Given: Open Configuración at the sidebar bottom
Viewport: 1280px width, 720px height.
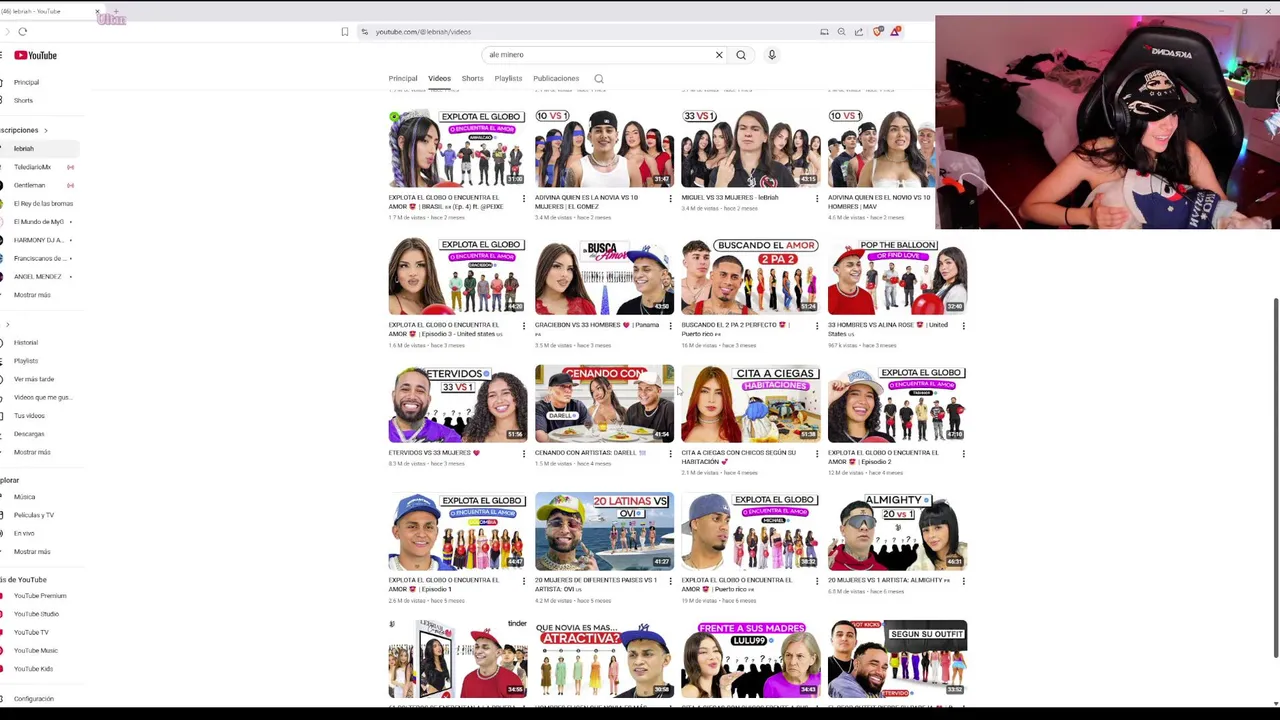Looking at the screenshot, I should pos(34,699).
